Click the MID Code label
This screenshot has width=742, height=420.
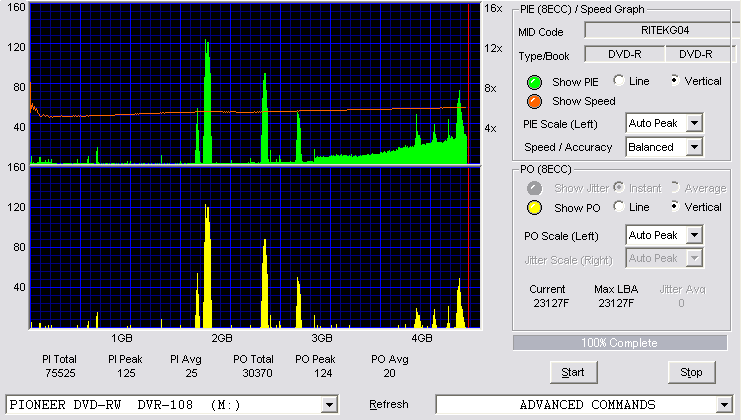click(x=541, y=32)
